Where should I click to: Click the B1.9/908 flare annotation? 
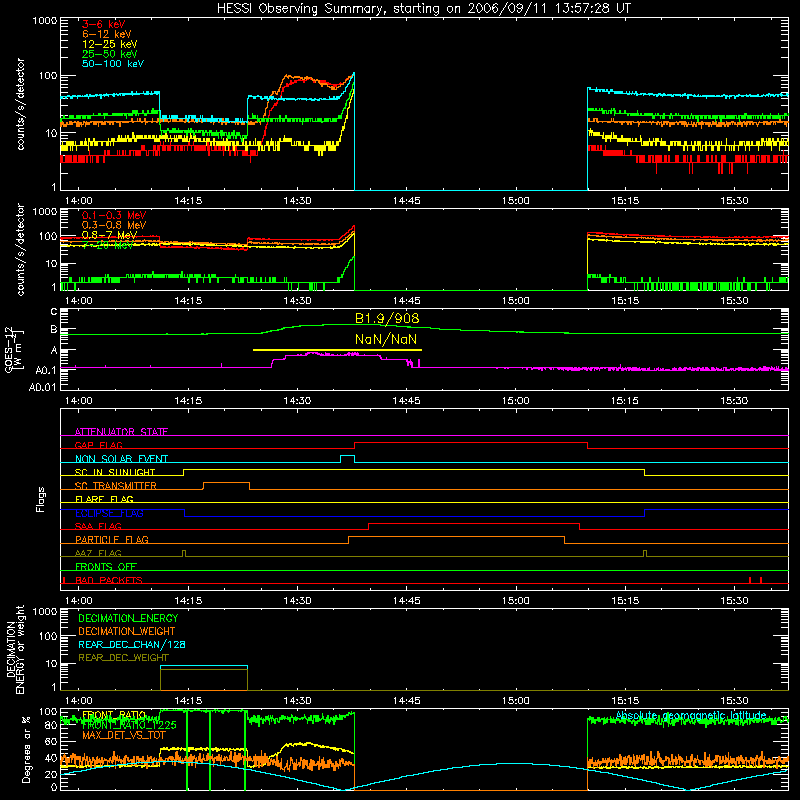pos(387,318)
